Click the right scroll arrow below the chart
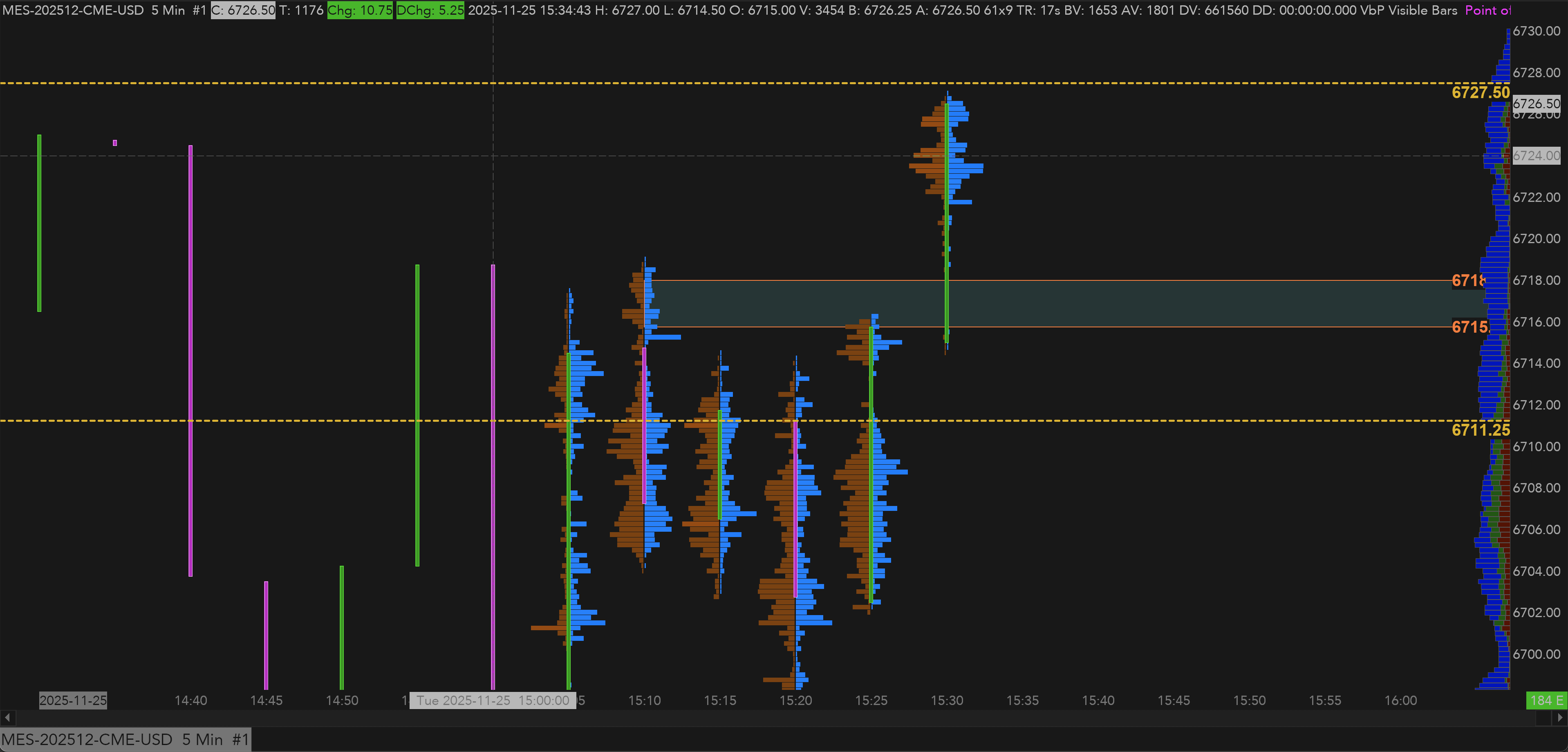This screenshot has height=752, width=1568. 1560,718
